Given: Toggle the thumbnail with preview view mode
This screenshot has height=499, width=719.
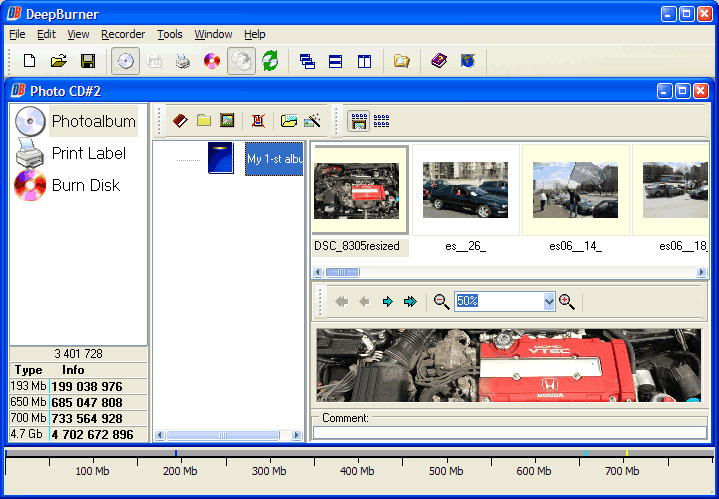Looking at the screenshot, I should click(x=358, y=121).
